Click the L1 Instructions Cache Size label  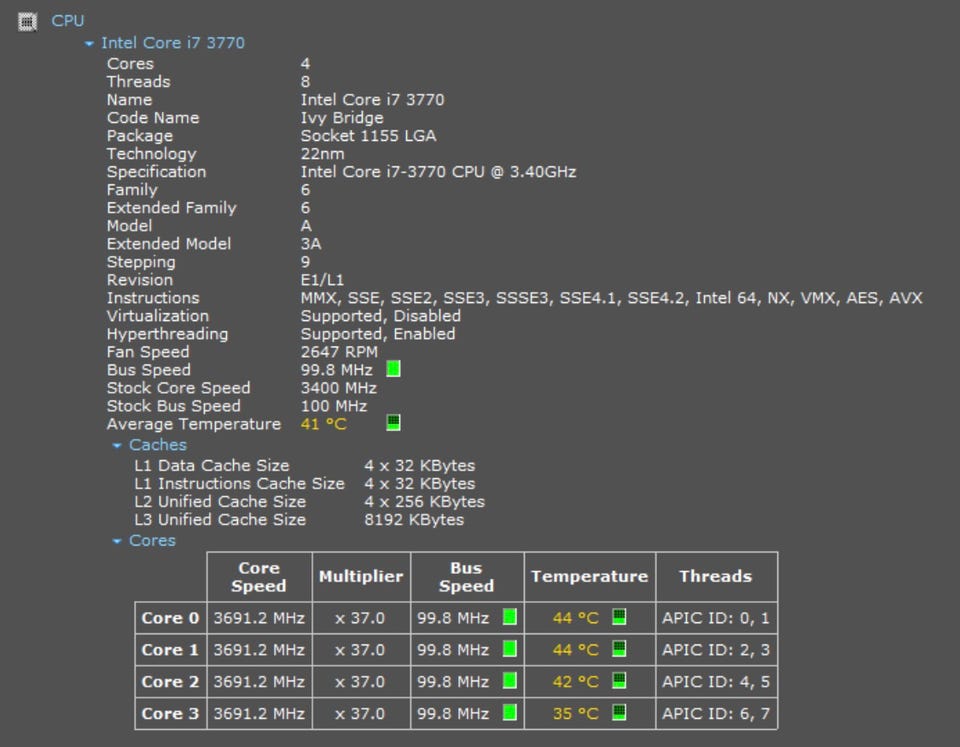click(x=239, y=484)
